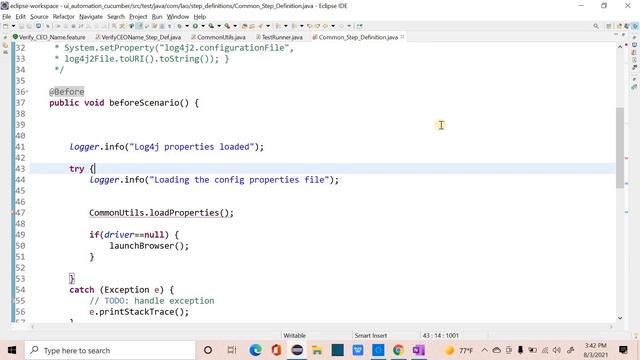Viewport: 640px width, 360px height.
Task: Open the notification center icon
Action: (623, 350)
